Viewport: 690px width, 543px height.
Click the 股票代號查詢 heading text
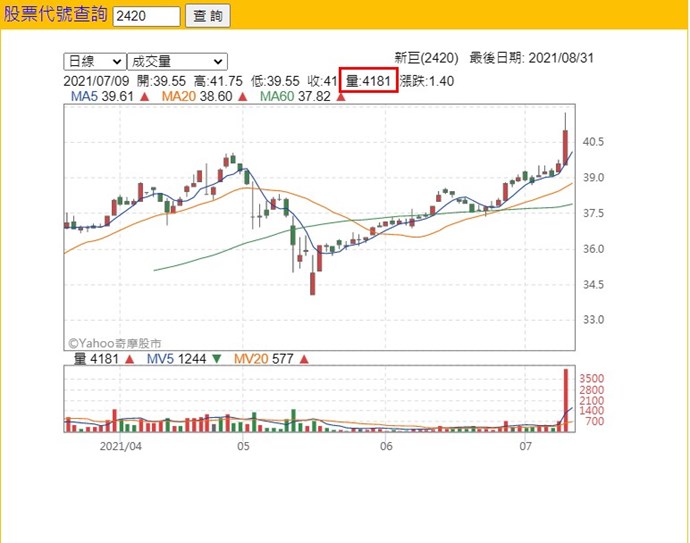coord(55,16)
